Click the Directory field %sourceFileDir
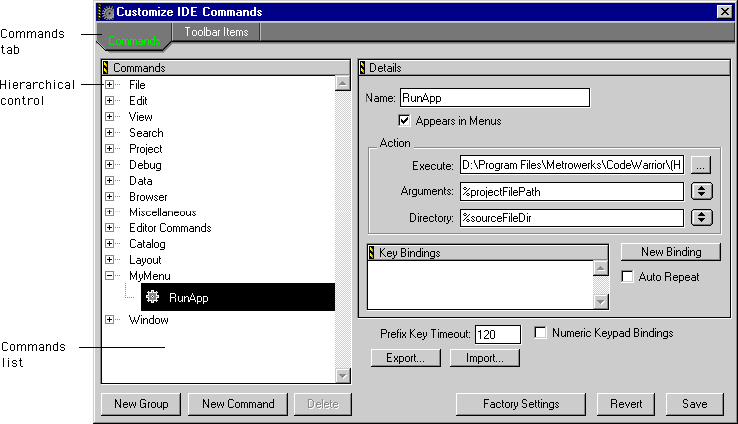Image resolution: width=738 pixels, height=424 pixels. [x=572, y=218]
